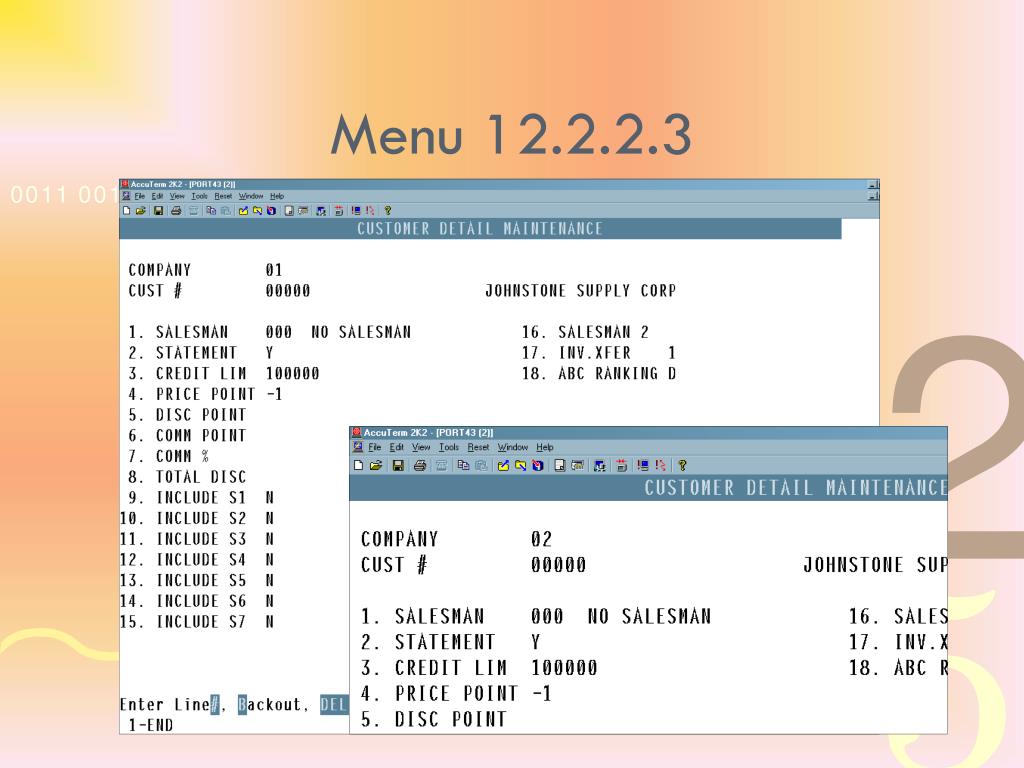Screen dimensions: 1024x768
Task: Open File menu in back Company 01 window
Action: click(140, 196)
